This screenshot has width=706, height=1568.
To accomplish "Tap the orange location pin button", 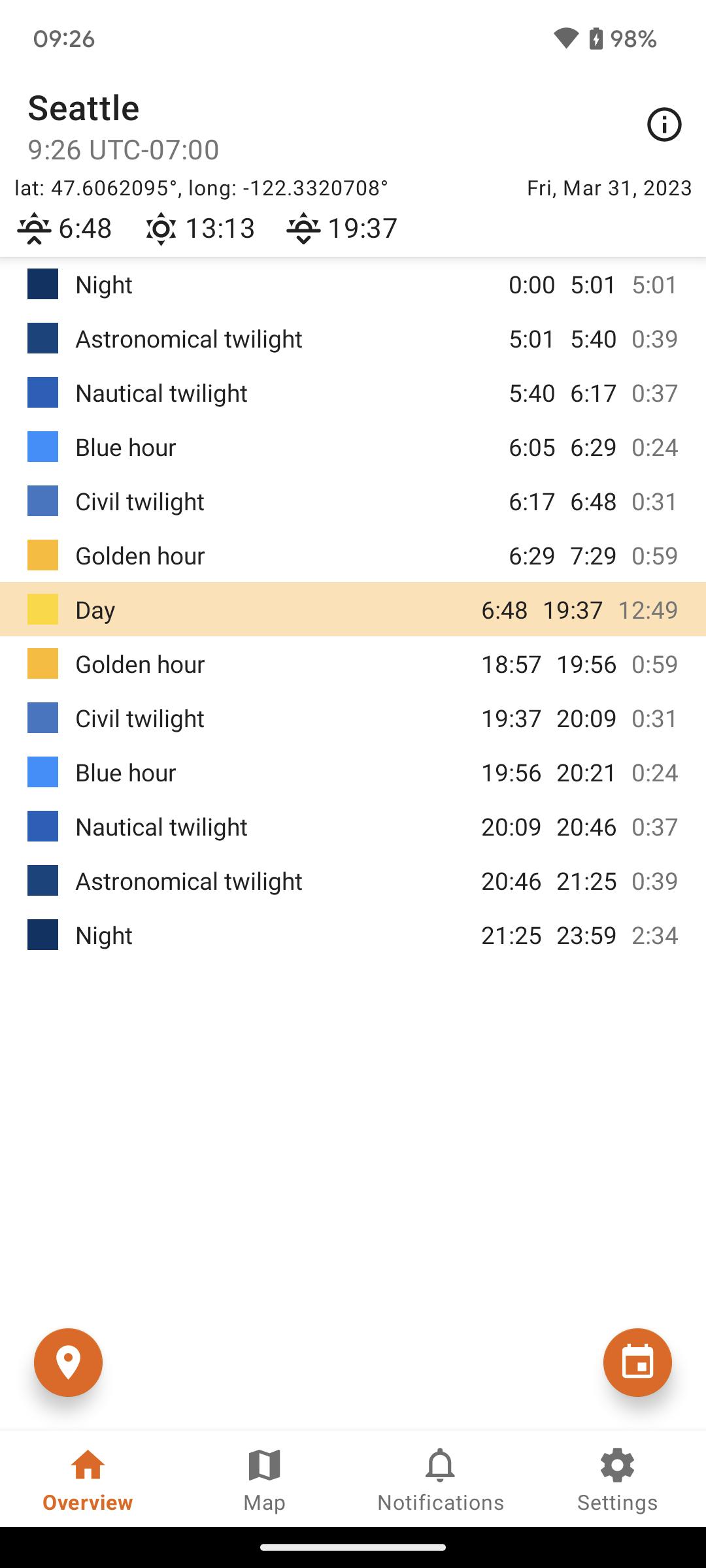I will click(x=69, y=1362).
